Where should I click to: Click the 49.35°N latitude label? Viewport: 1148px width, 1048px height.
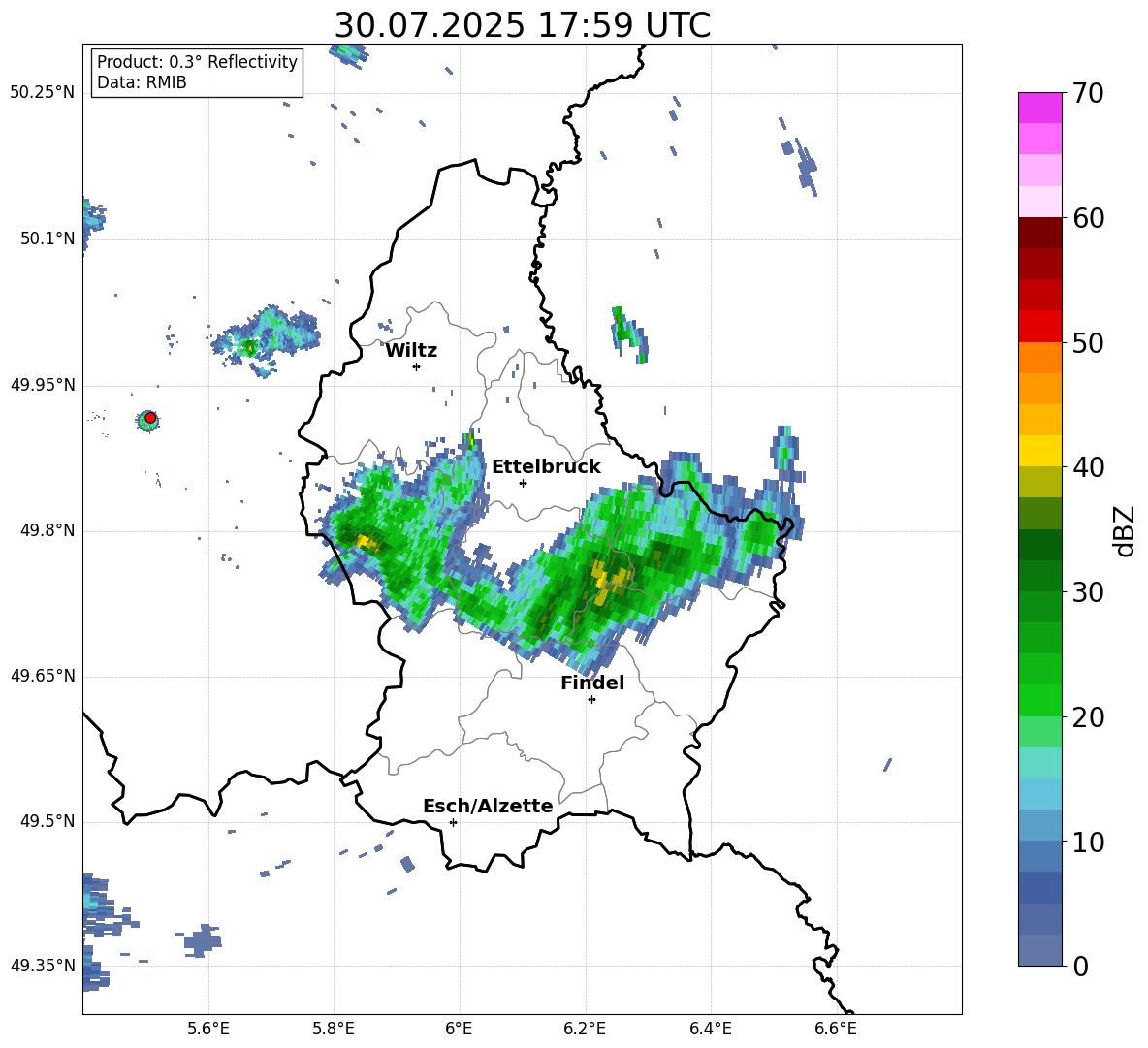point(43,966)
